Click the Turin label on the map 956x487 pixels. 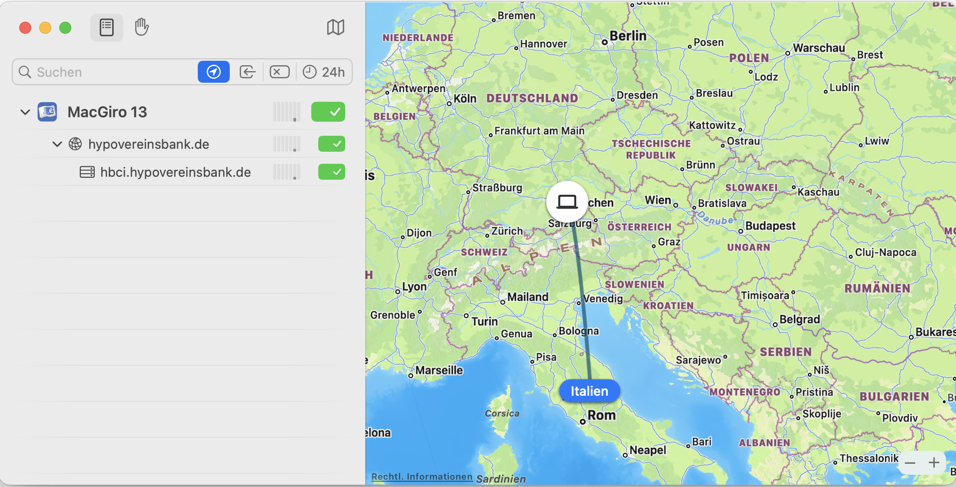tap(485, 322)
